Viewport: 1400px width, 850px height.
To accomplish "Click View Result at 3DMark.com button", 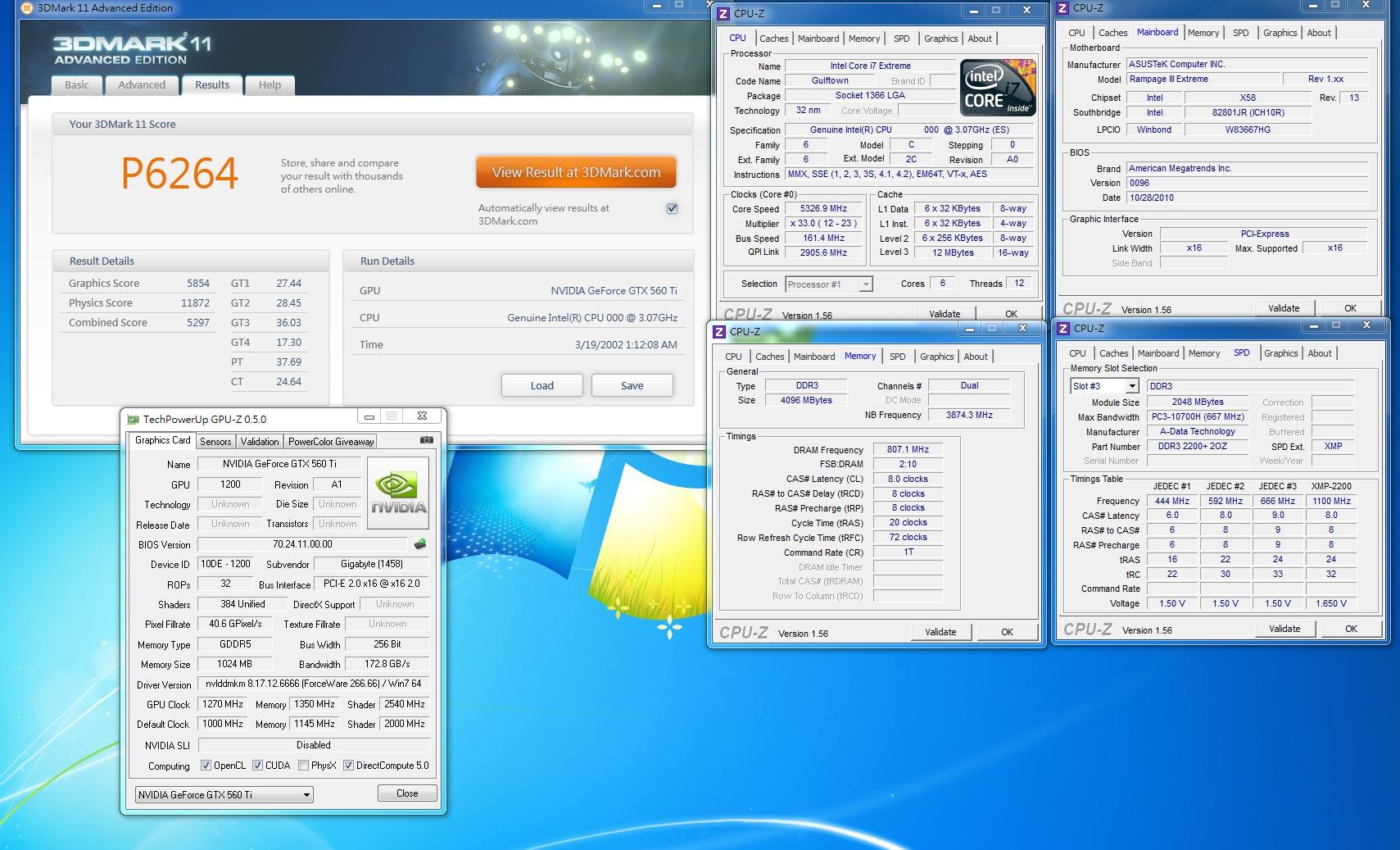I will coord(576,172).
